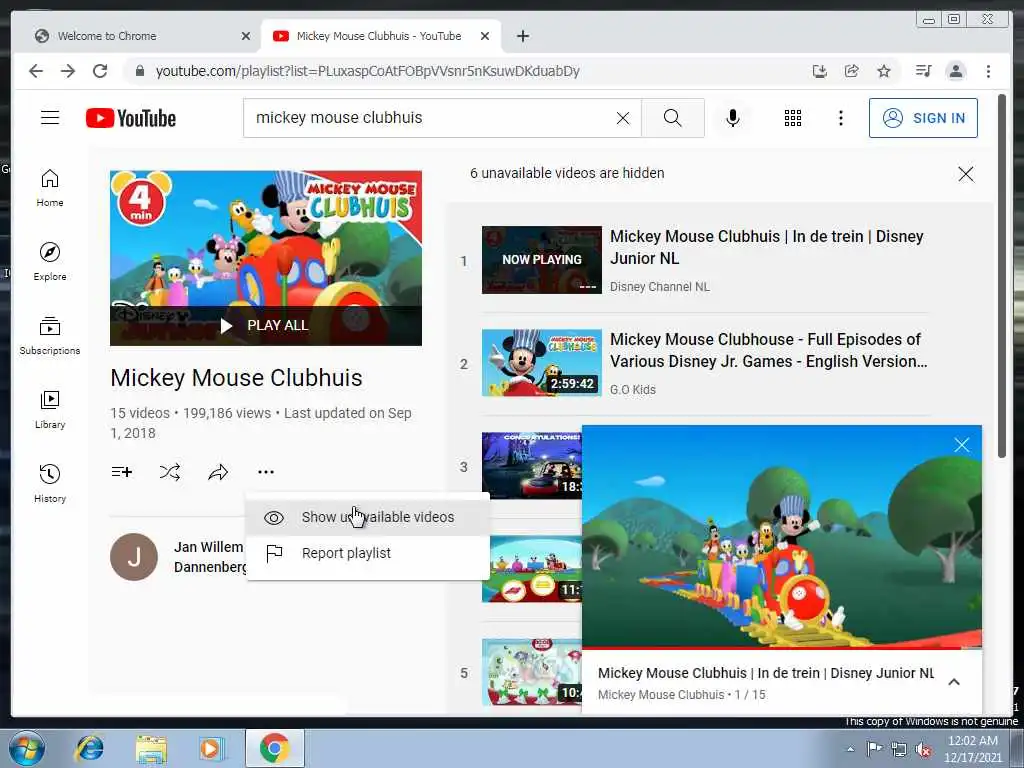Click Jan Willem Dannenberg channel name

point(209,557)
